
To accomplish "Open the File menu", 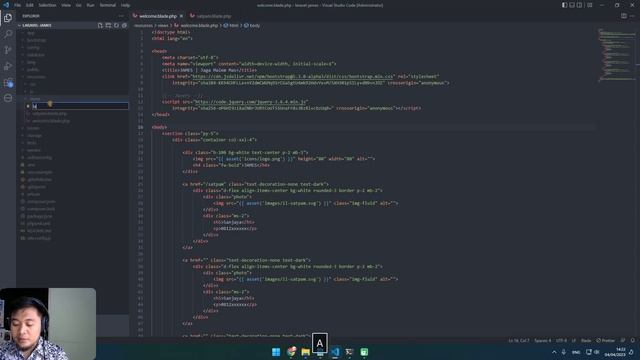I will tap(18, 5).
